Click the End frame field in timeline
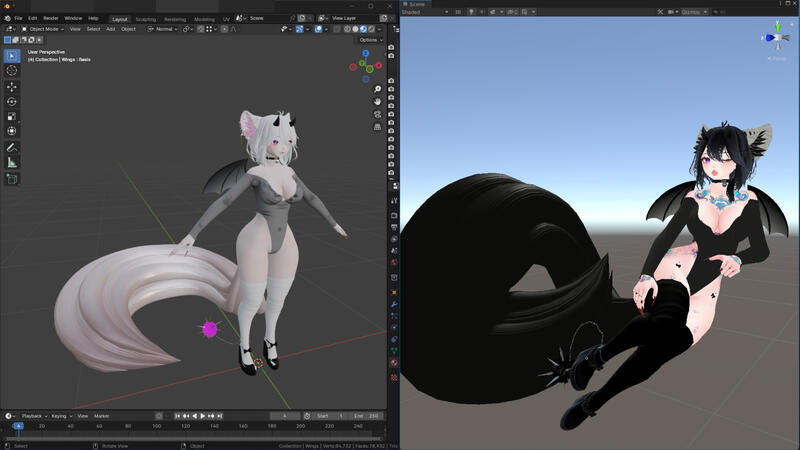Screen dimensions: 800x450 tap(360, 415)
